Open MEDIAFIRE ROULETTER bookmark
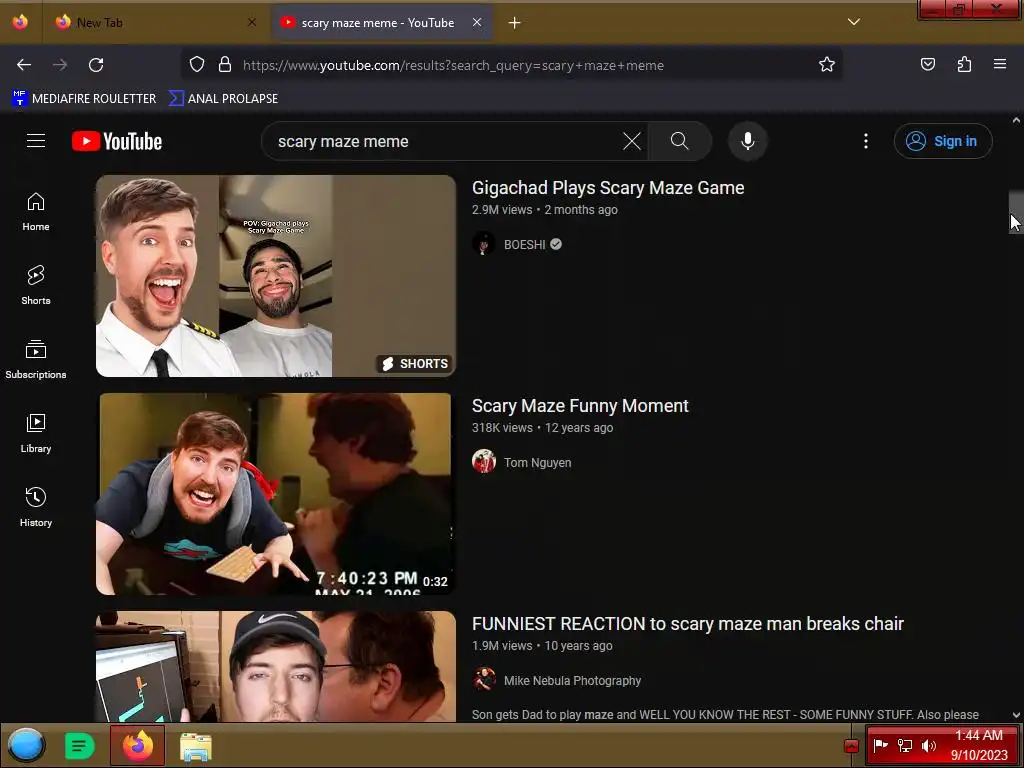 pos(84,99)
